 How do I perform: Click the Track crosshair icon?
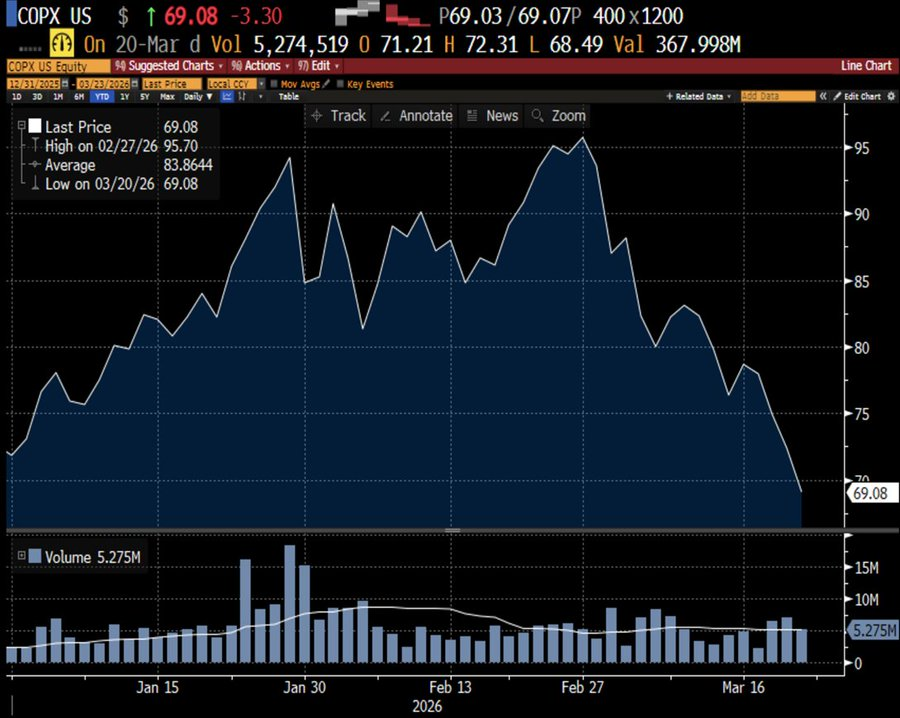tap(317, 116)
